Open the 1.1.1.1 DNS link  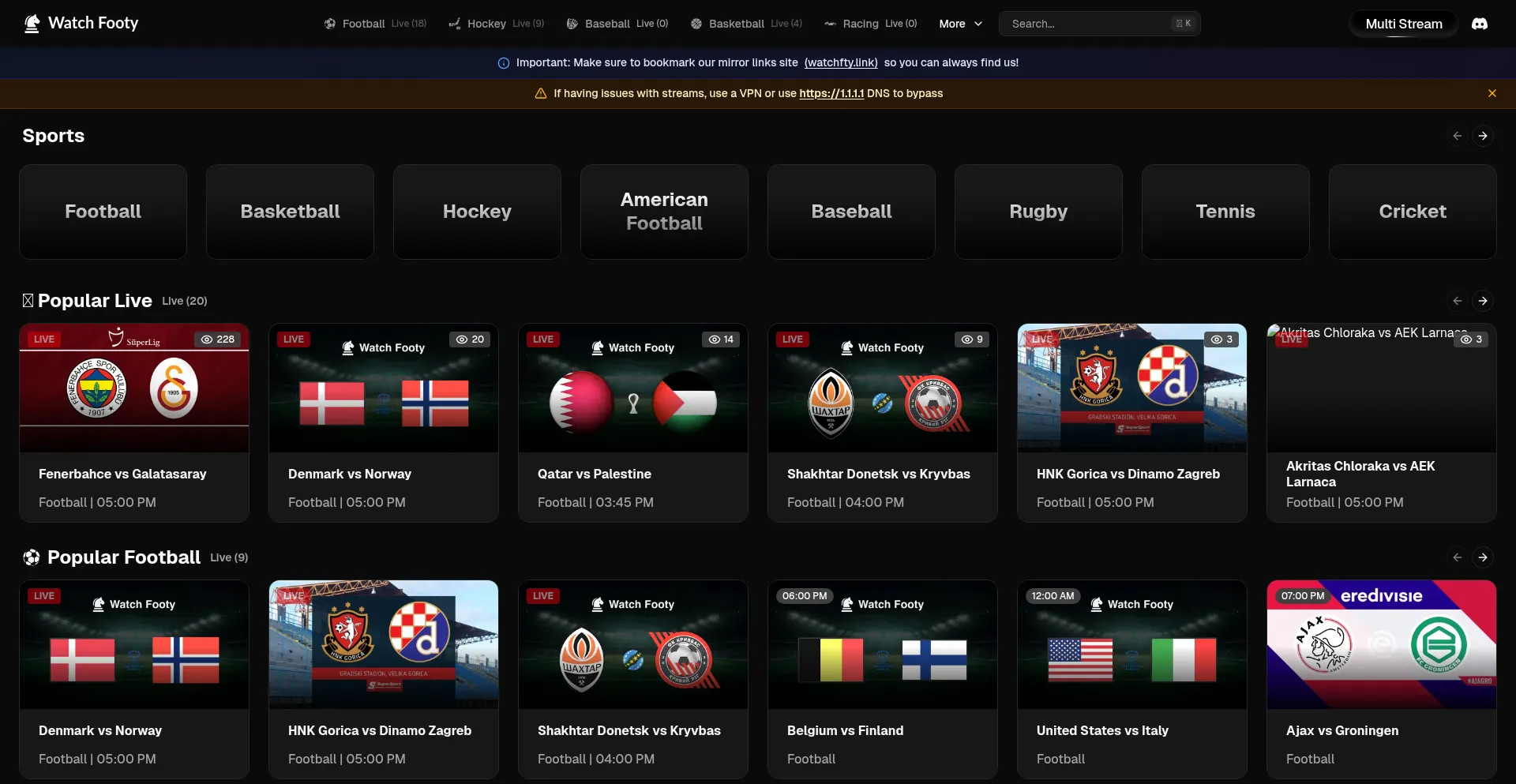coord(831,93)
